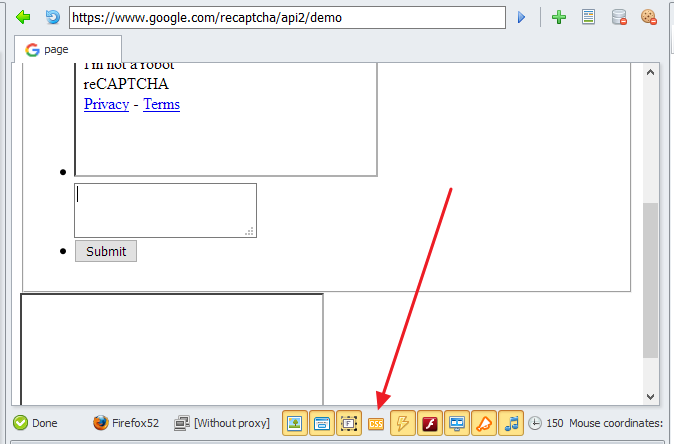Click the 'reCAPTCHA' text
Image resolution: width=674 pixels, height=444 pixels.
pos(126,84)
